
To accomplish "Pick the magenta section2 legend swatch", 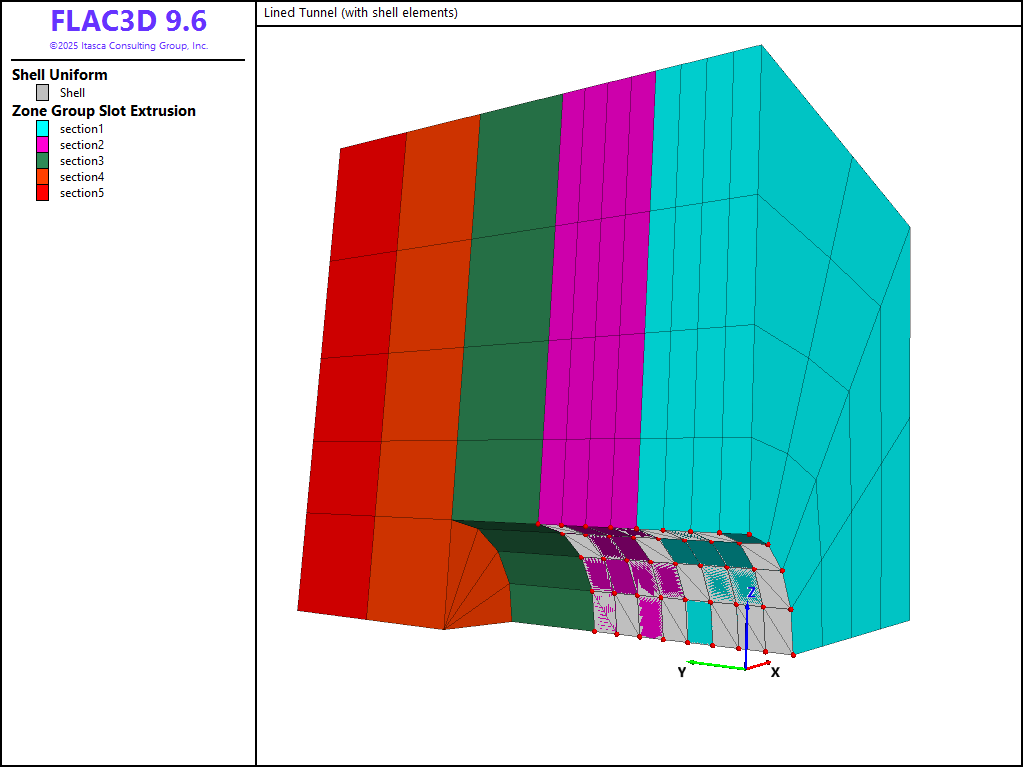I will pos(42,145).
